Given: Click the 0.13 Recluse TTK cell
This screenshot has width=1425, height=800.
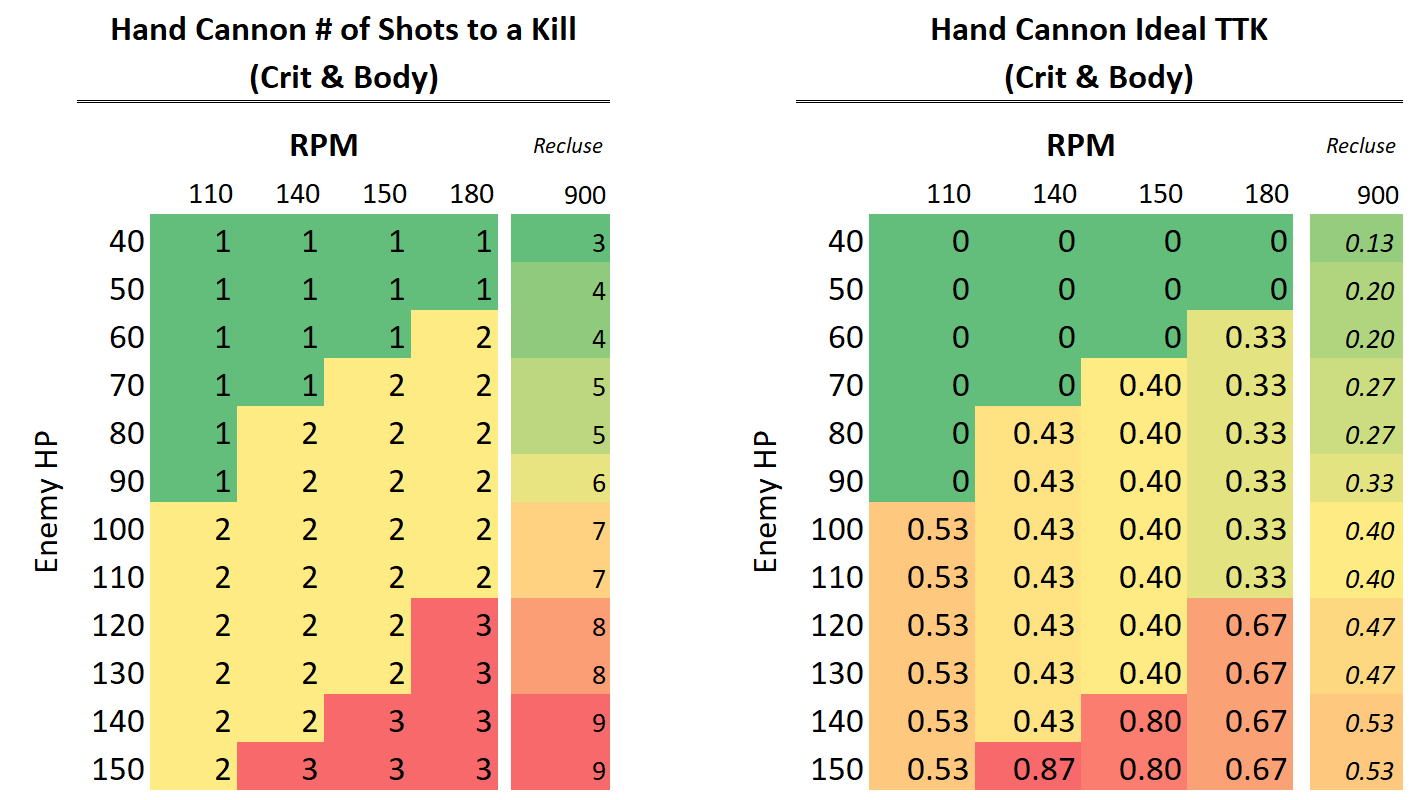Looking at the screenshot, I should 1369,243.
